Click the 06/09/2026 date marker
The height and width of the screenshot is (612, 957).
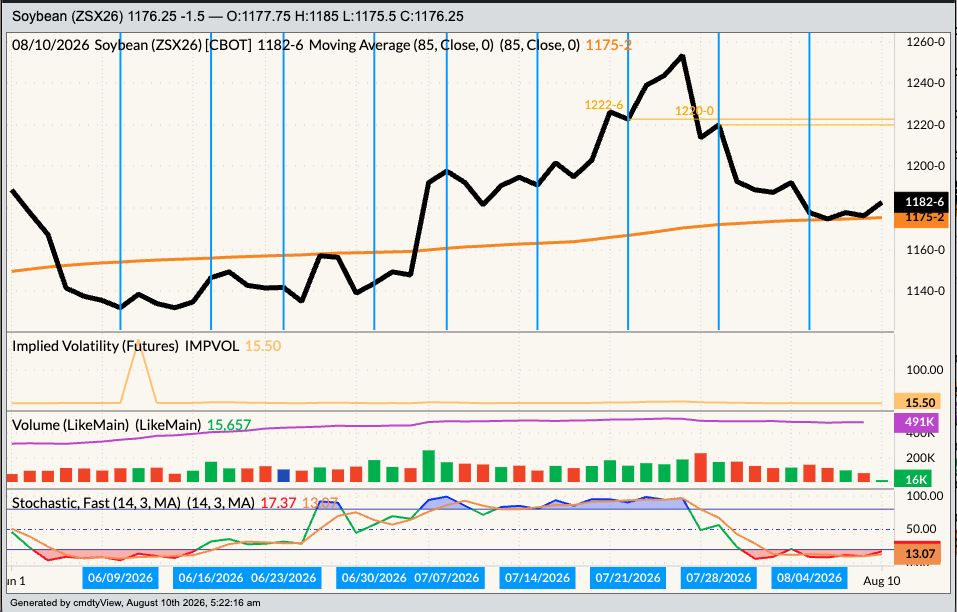coord(120,577)
